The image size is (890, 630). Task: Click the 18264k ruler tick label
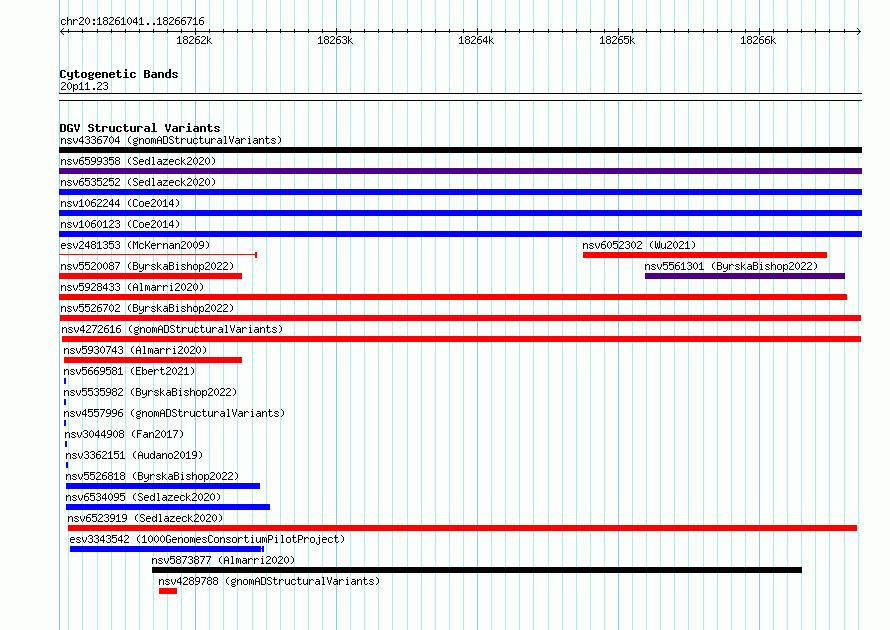(x=476, y=40)
